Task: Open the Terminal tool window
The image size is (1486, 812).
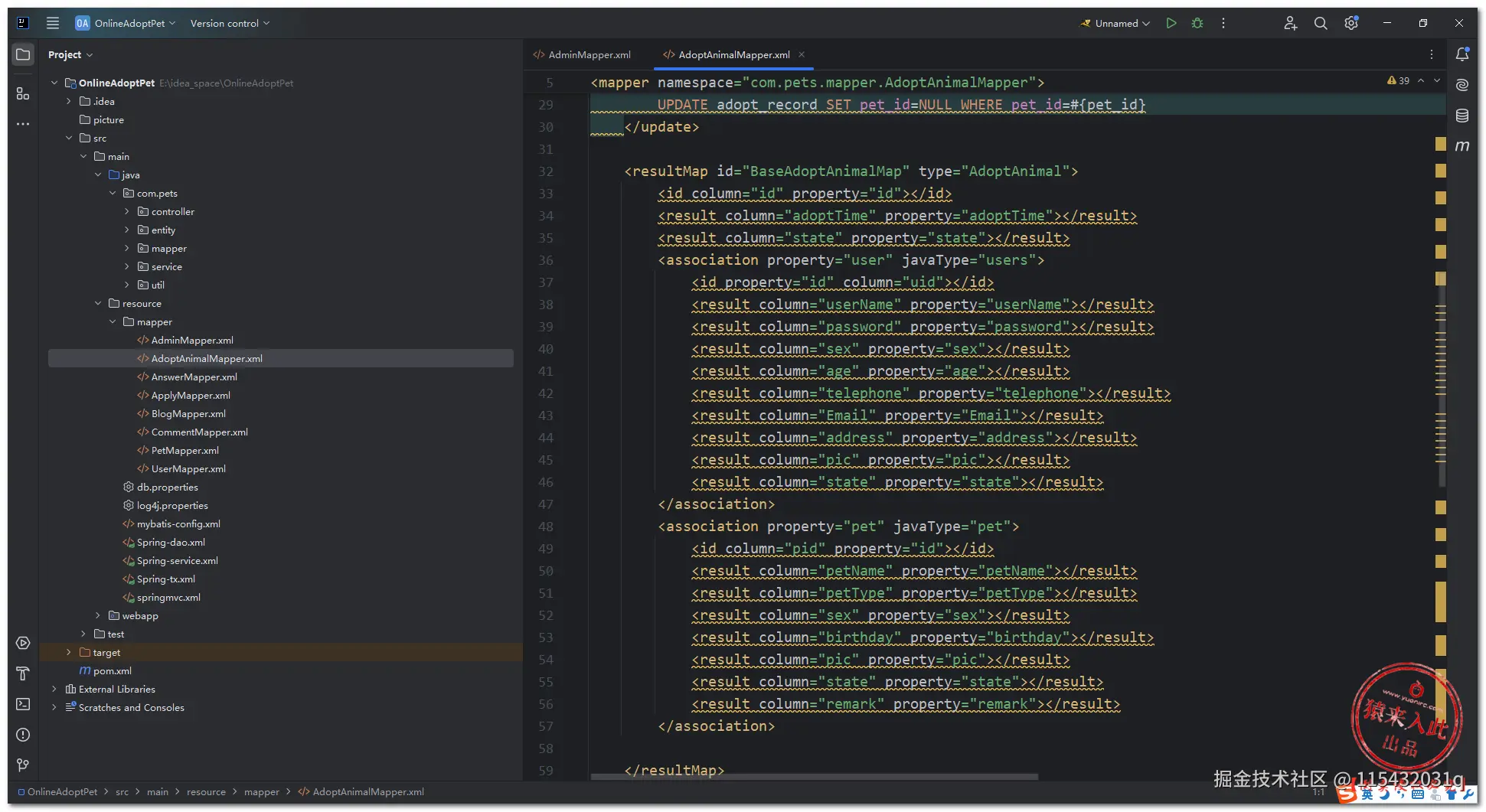Action: click(23, 704)
